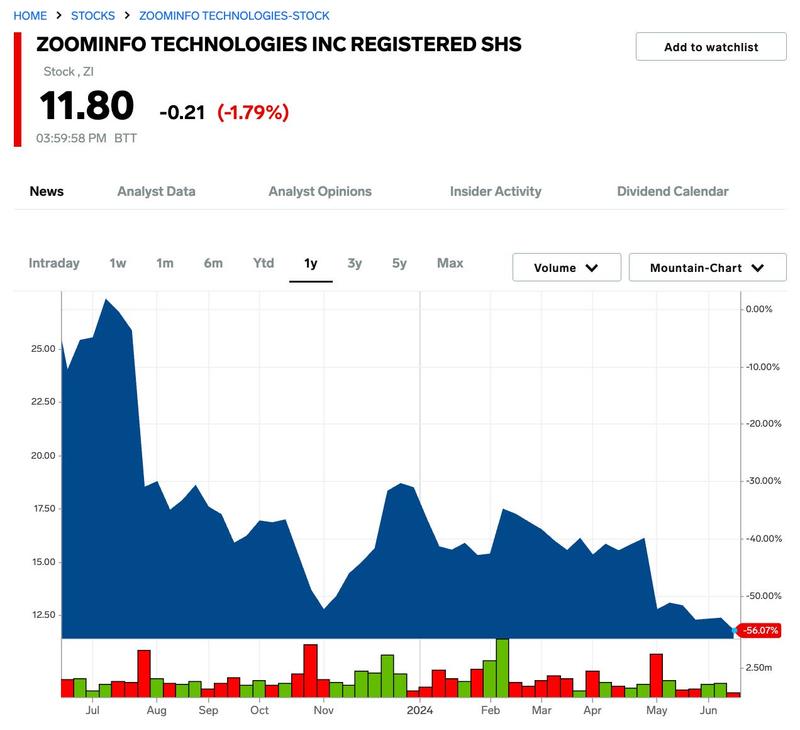
Task: Click the Add to watchlist button
Action: point(711,47)
